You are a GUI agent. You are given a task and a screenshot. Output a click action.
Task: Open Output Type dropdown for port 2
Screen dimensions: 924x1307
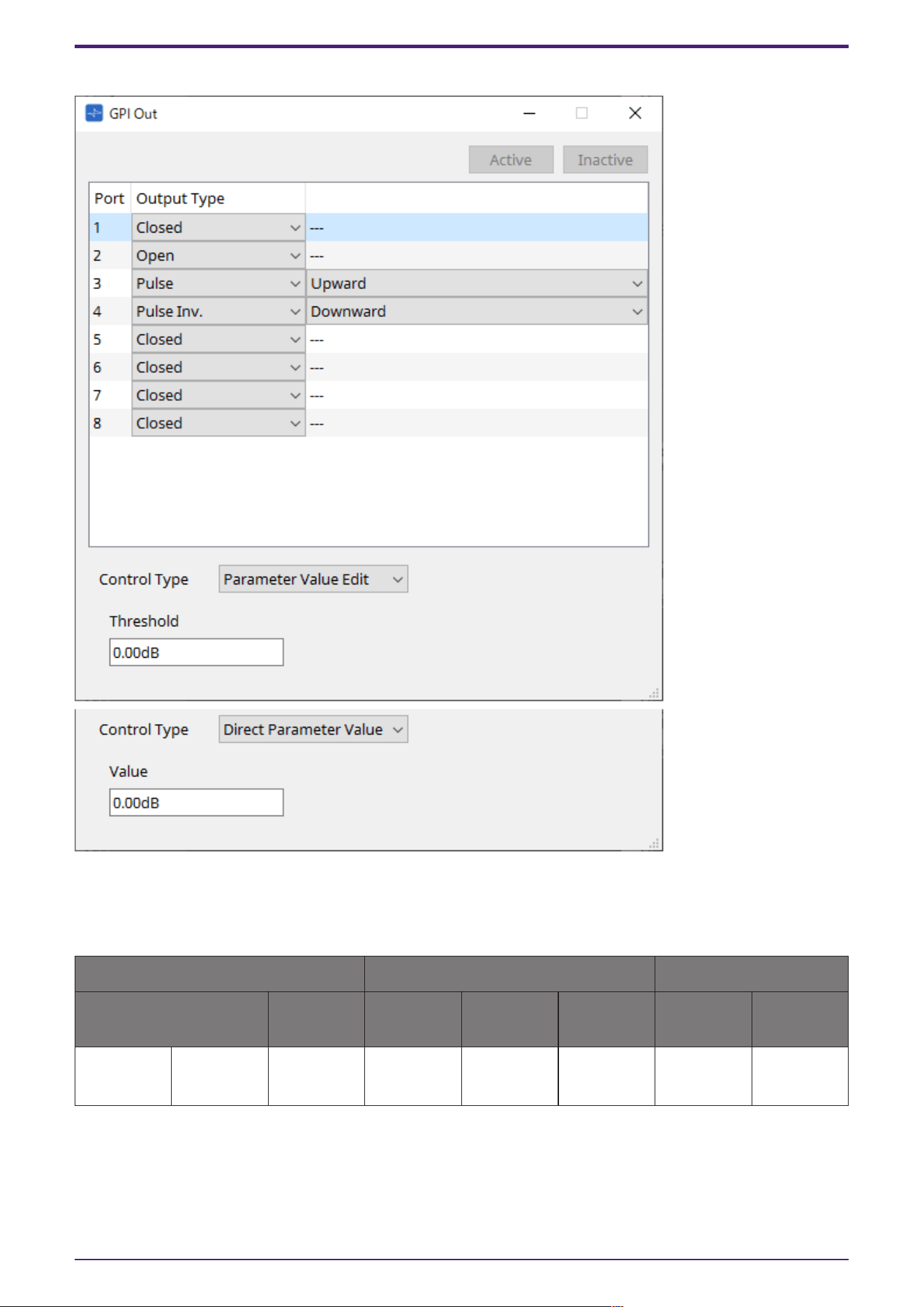(x=218, y=256)
